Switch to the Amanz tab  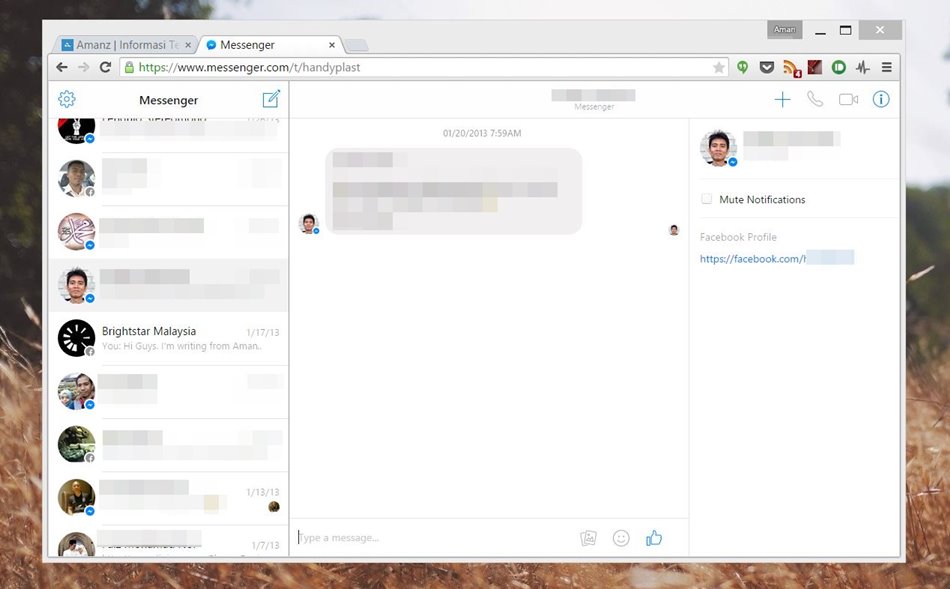coord(126,45)
